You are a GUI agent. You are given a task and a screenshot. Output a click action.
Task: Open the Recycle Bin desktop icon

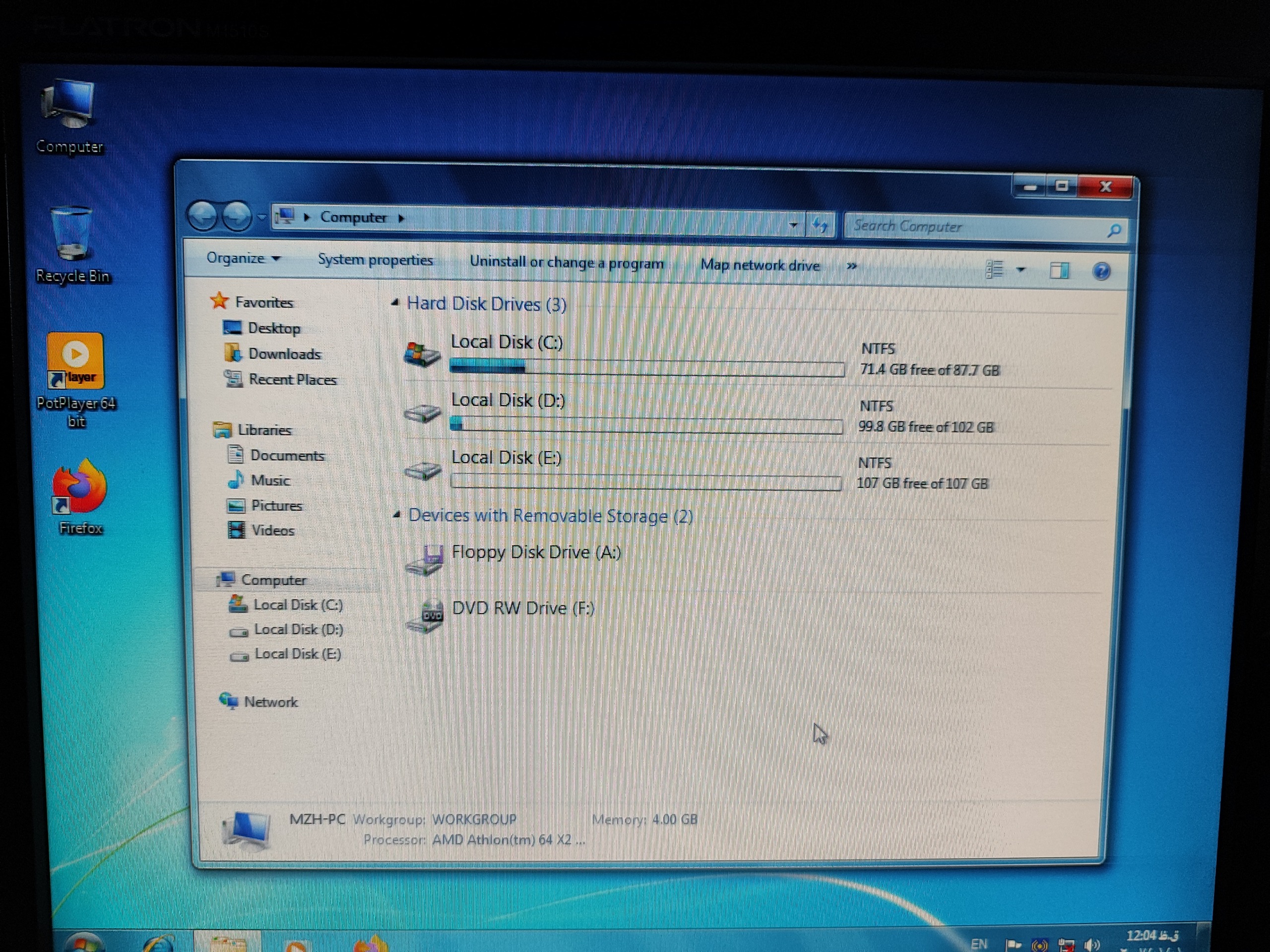click(71, 234)
